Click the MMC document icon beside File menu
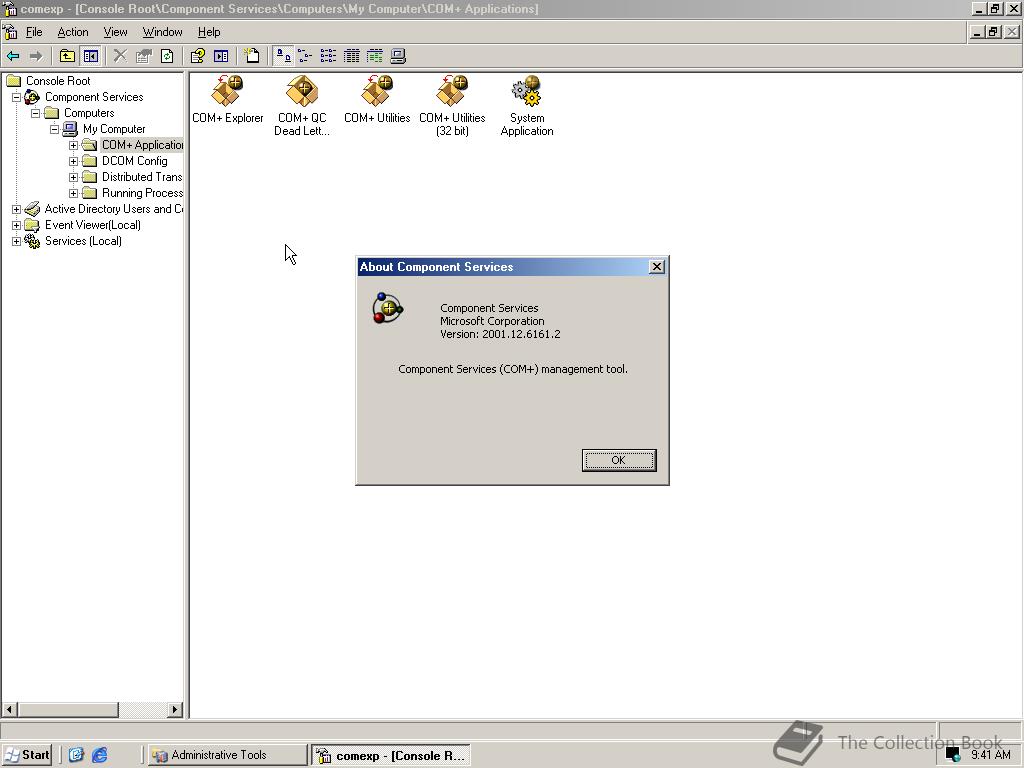The width and height of the screenshot is (1024, 768). coord(10,31)
